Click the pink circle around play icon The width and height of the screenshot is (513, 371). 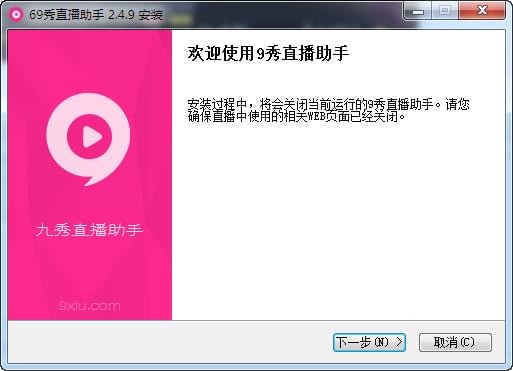(89, 136)
